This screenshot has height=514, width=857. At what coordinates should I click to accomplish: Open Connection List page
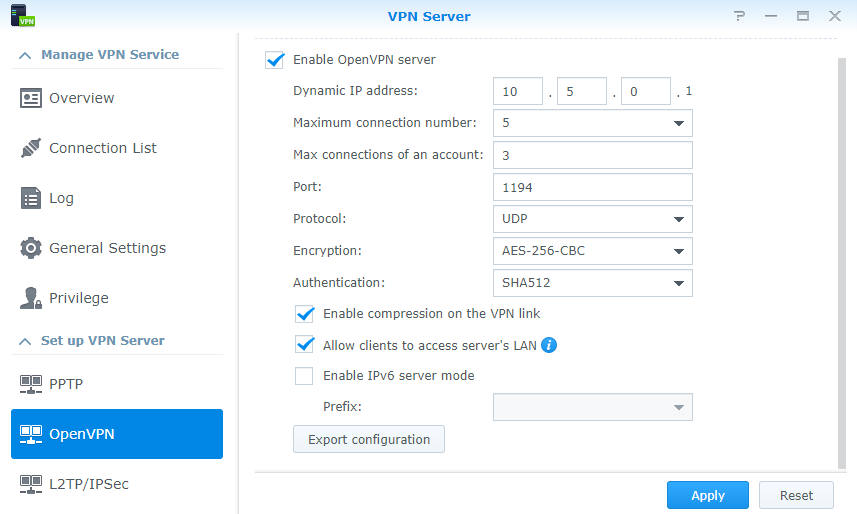pyautogui.click(x=117, y=148)
